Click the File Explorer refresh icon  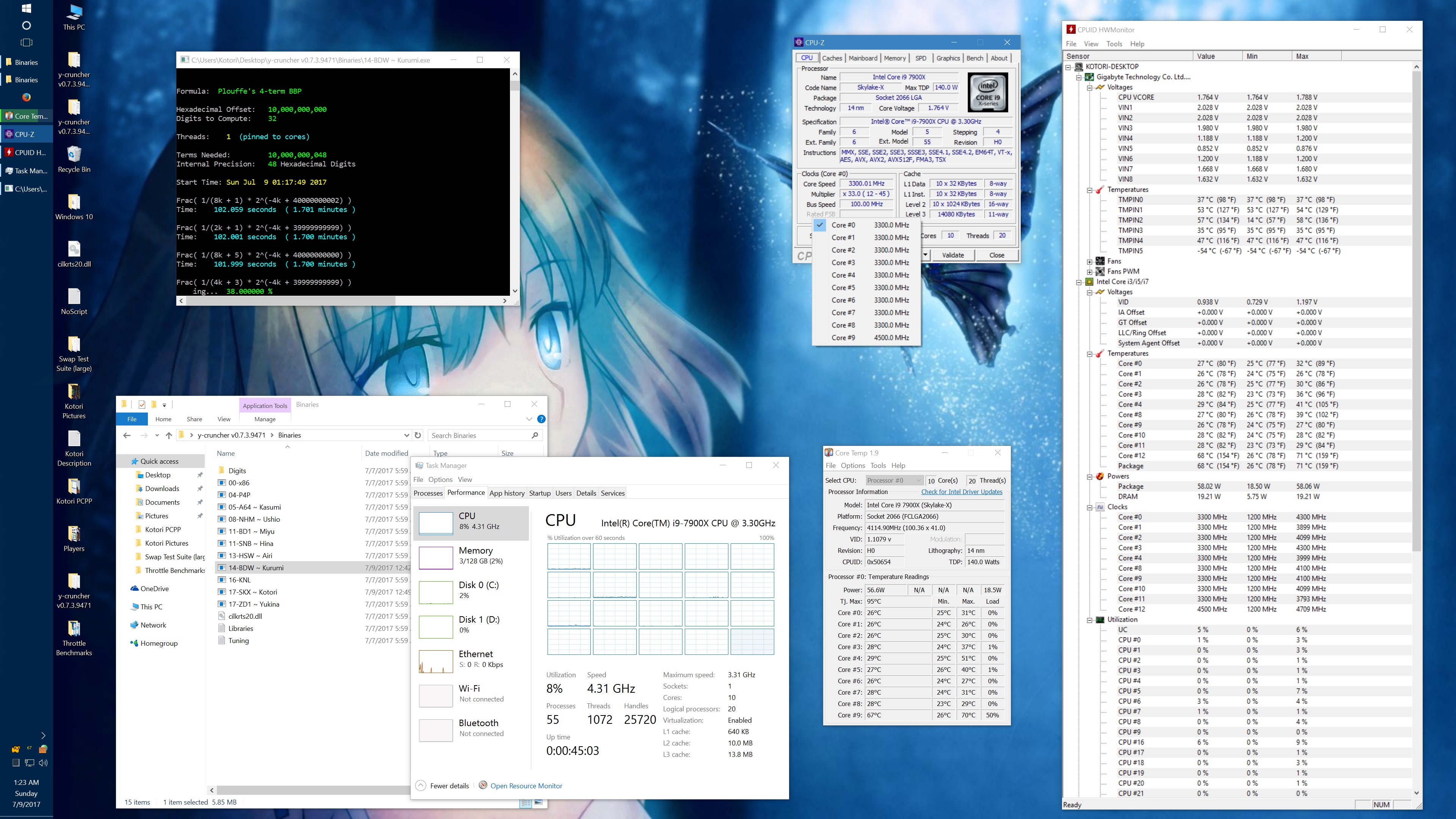point(418,435)
